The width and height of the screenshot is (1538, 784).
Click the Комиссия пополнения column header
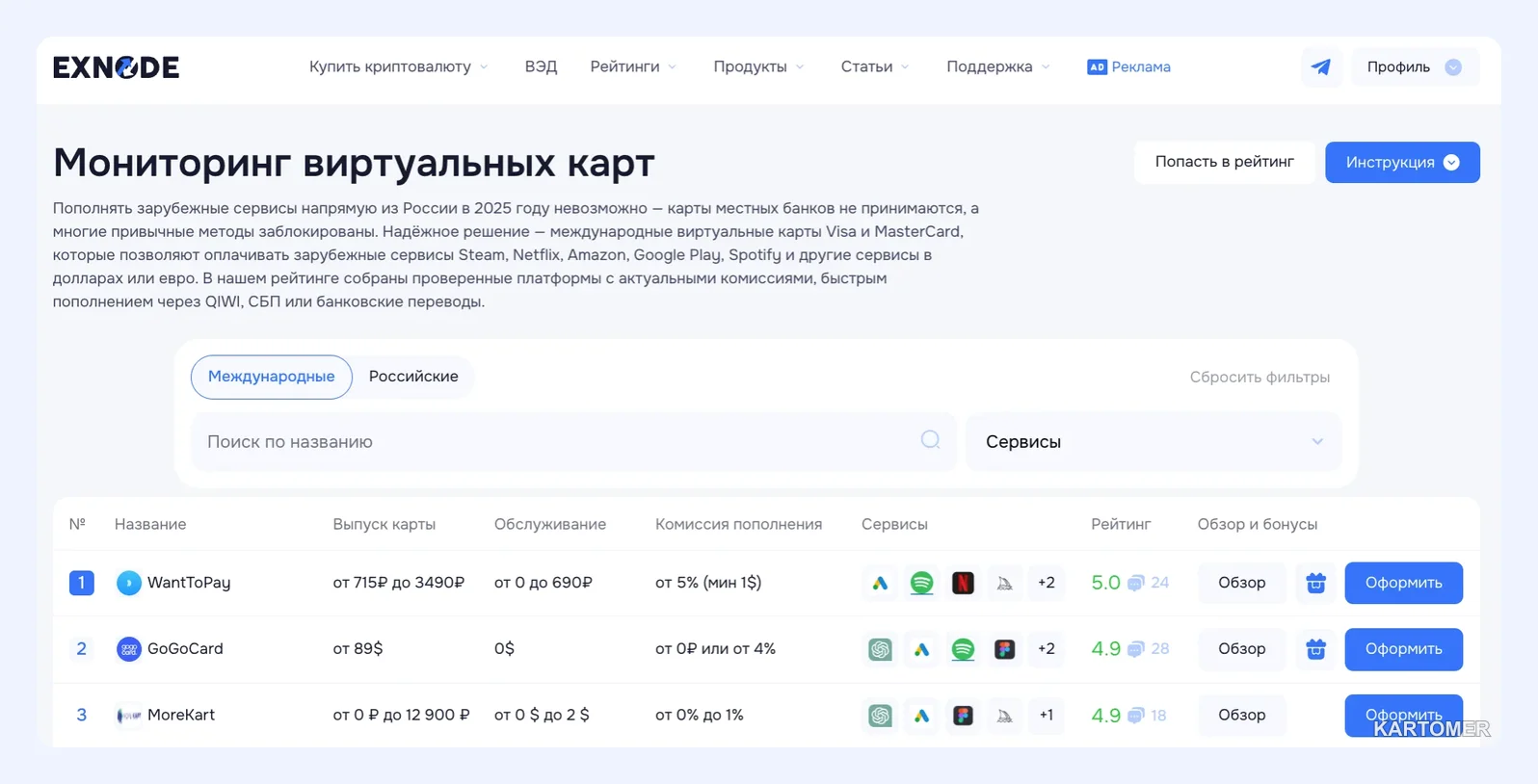pos(738,525)
